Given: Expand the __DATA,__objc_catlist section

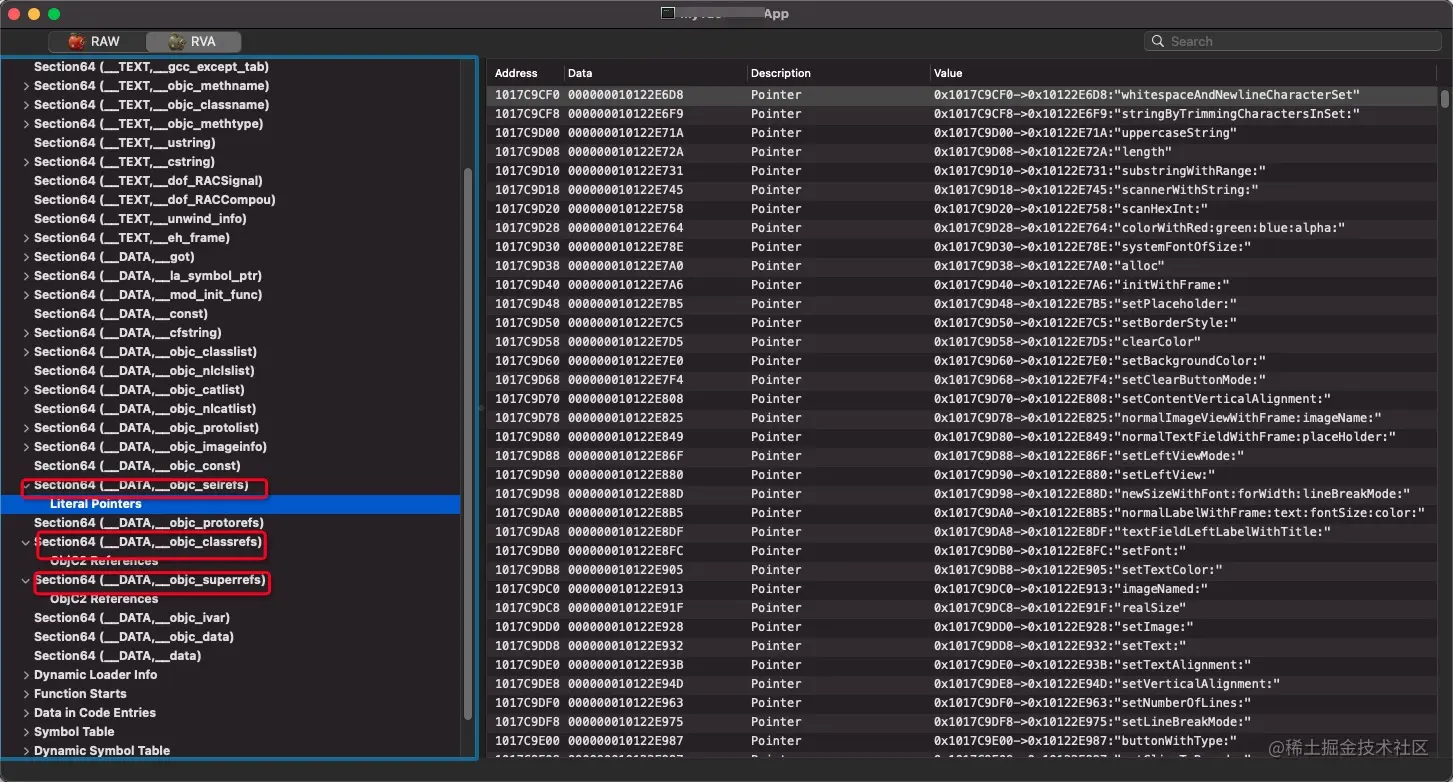Looking at the screenshot, I should [x=26, y=390].
